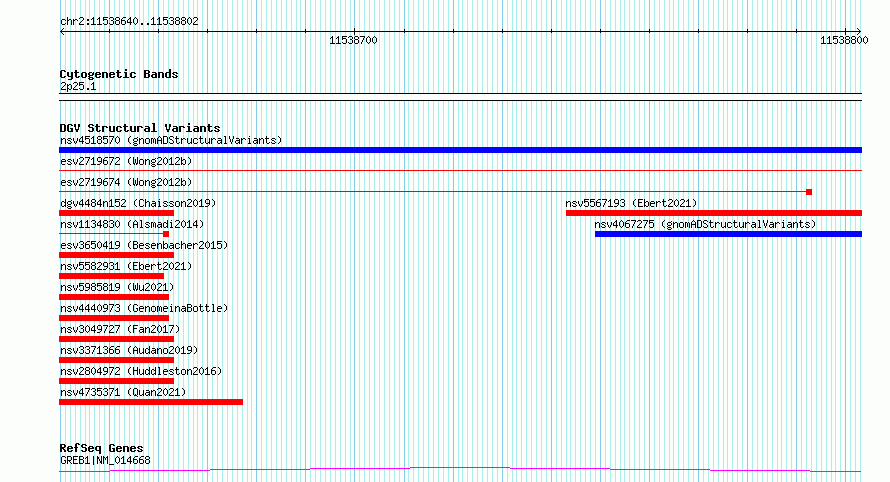The height and width of the screenshot is (482, 890).
Task: Click the red bar of nsv3049727
Action: (116, 339)
